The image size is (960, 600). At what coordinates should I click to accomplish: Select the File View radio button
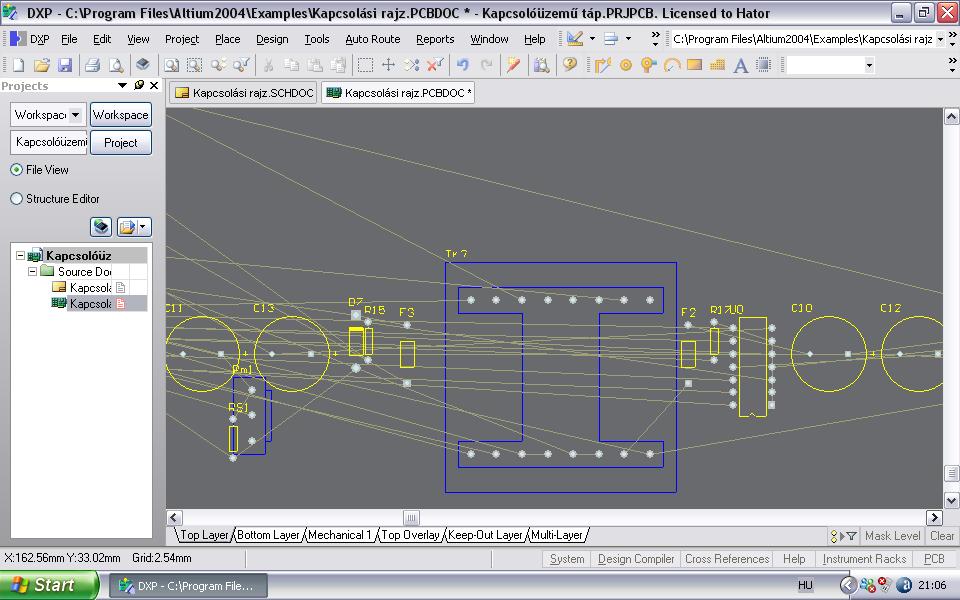[x=17, y=170]
